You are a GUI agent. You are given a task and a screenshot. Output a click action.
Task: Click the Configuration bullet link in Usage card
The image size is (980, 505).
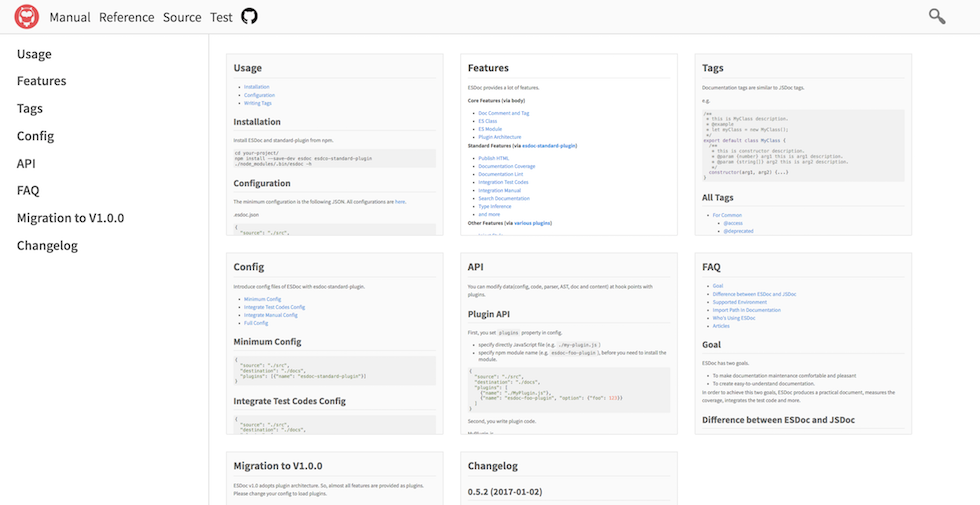coord(259,95)
